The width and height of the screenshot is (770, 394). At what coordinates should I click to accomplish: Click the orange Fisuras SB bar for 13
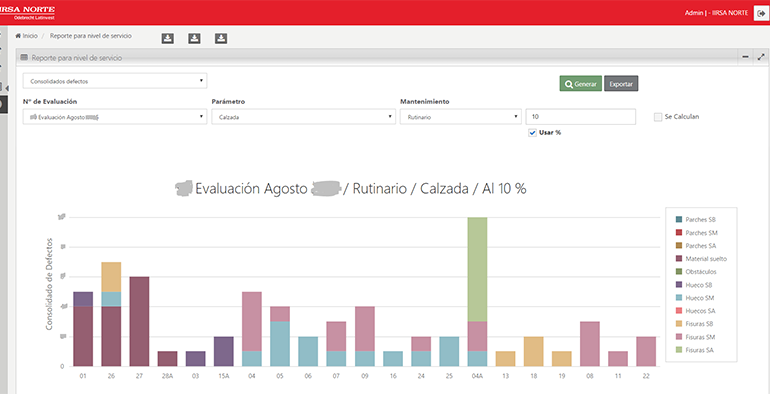tap(505, 359)
